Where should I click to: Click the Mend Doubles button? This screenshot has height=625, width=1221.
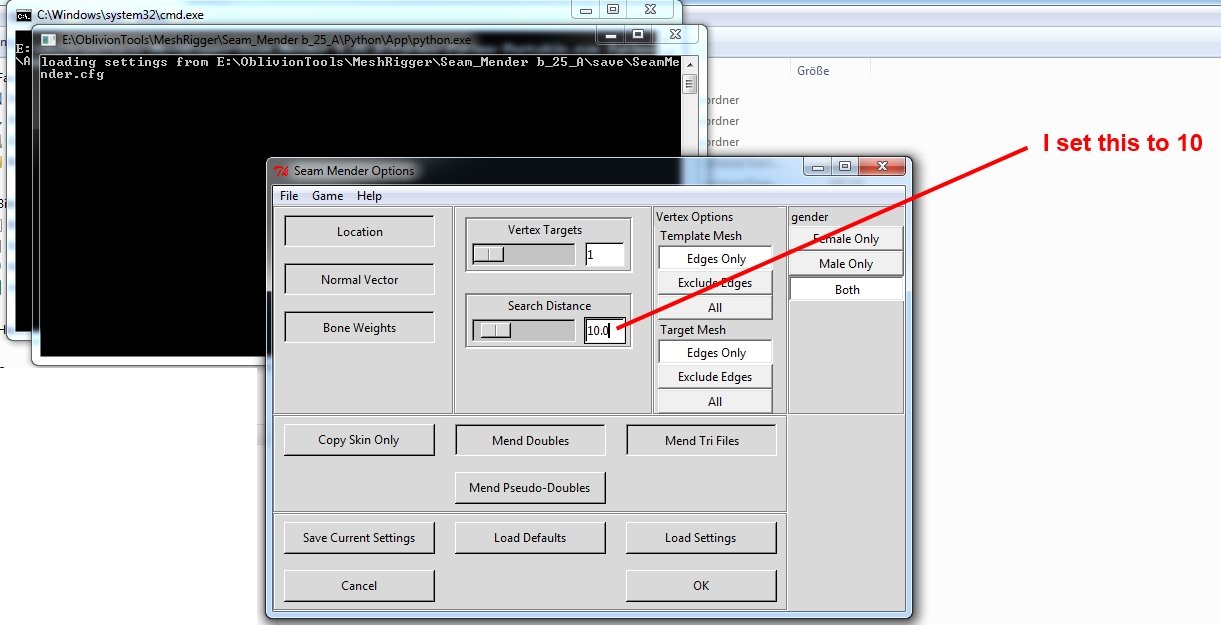(531, 440)
